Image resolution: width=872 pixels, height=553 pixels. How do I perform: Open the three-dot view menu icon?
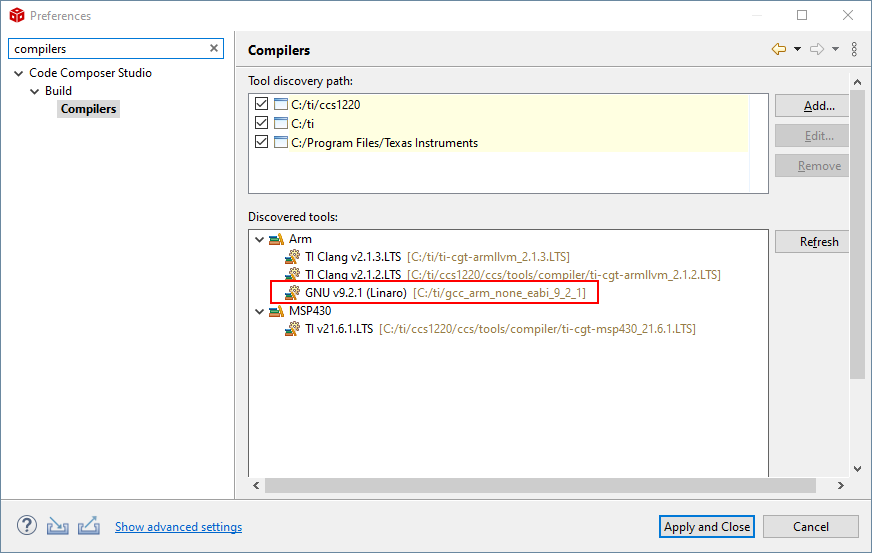tap(854, 49)
